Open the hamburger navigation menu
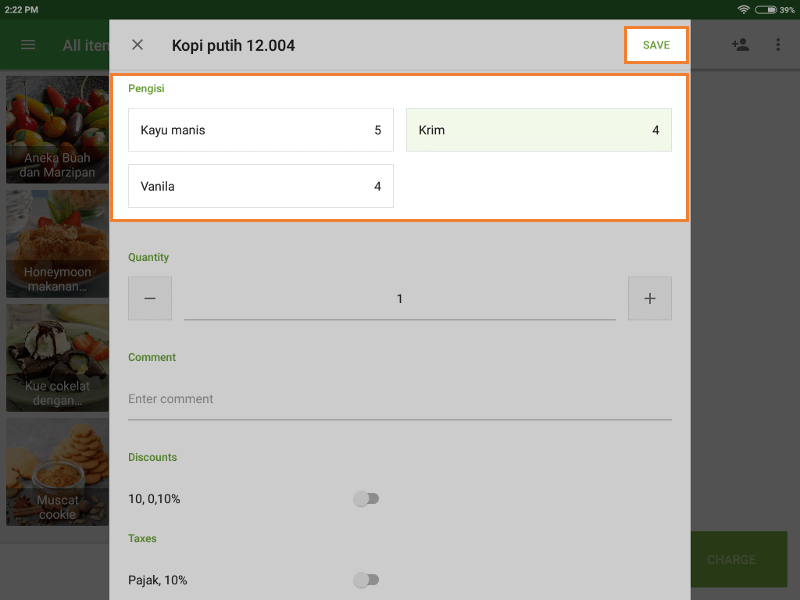Screen dimensions: 800x600 click(28, 45)
